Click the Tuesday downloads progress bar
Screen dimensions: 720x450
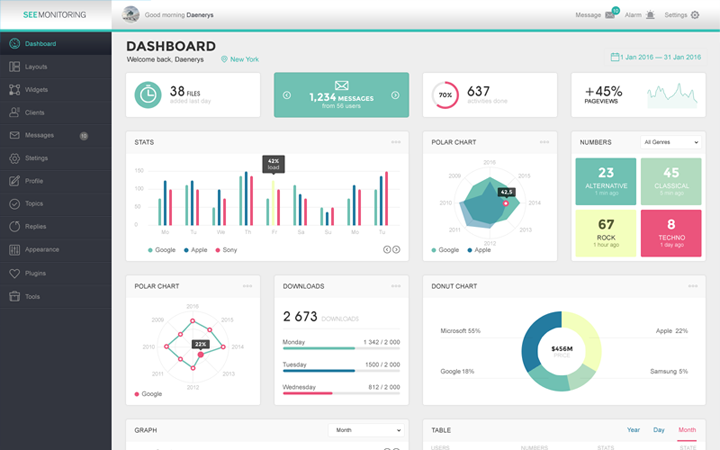[341, 371]
